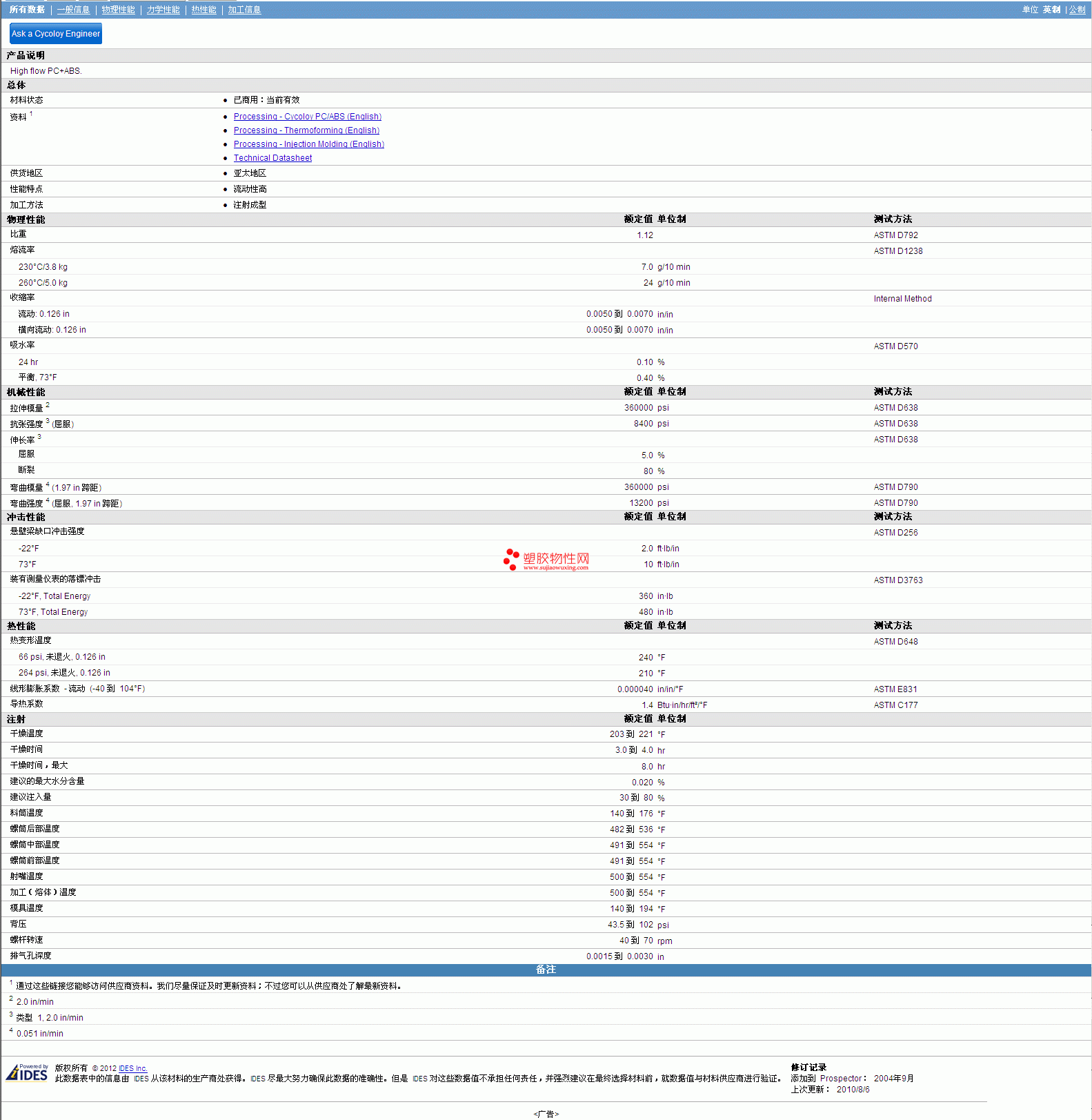1092x1120 pixels.
Task: Click the 上次更新 date 2010/8/6
Action: point(853,1090)
